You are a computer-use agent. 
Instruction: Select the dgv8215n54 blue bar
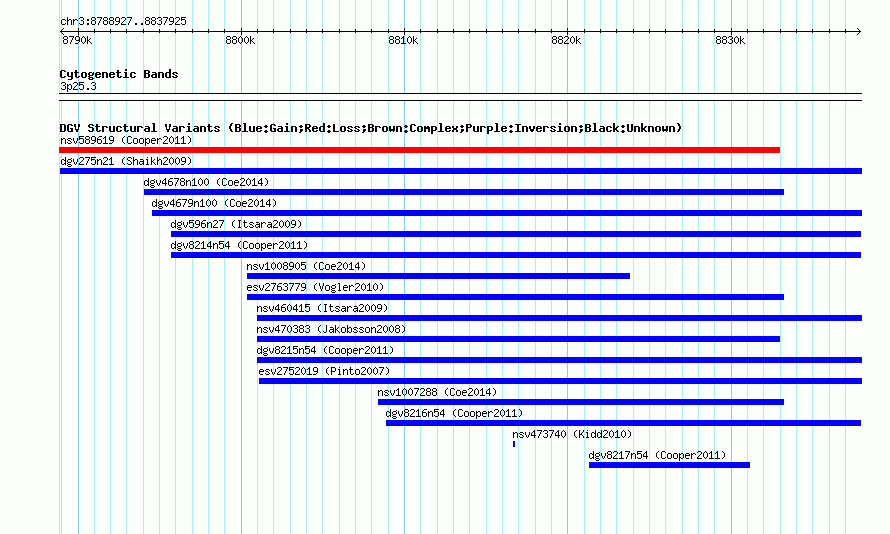[559, 360]
